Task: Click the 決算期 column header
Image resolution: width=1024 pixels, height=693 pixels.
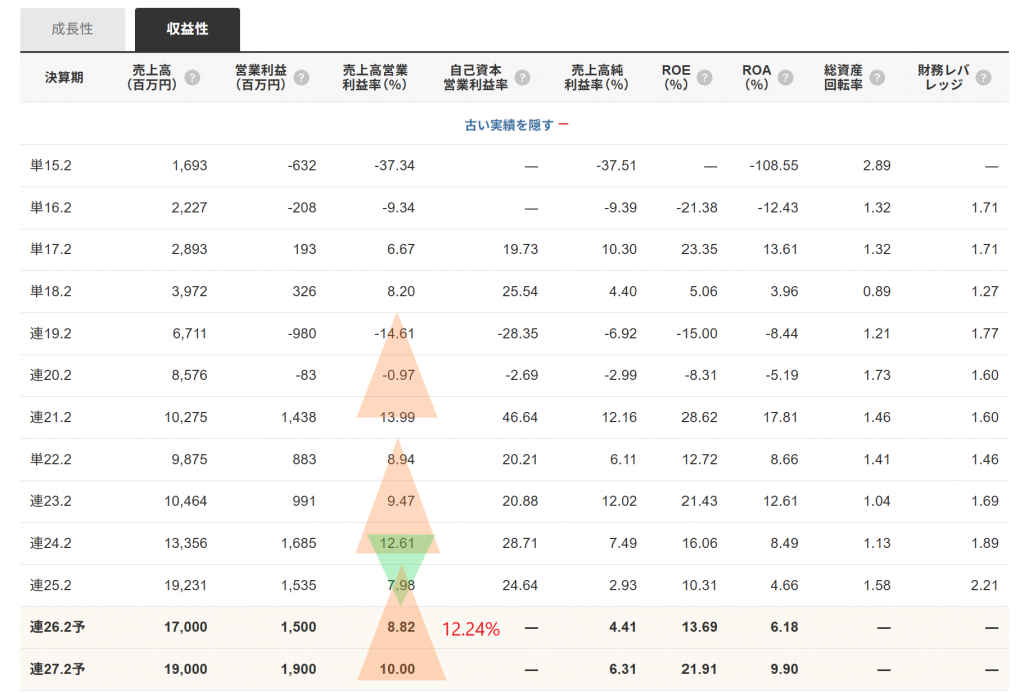Action: (64, 78)
